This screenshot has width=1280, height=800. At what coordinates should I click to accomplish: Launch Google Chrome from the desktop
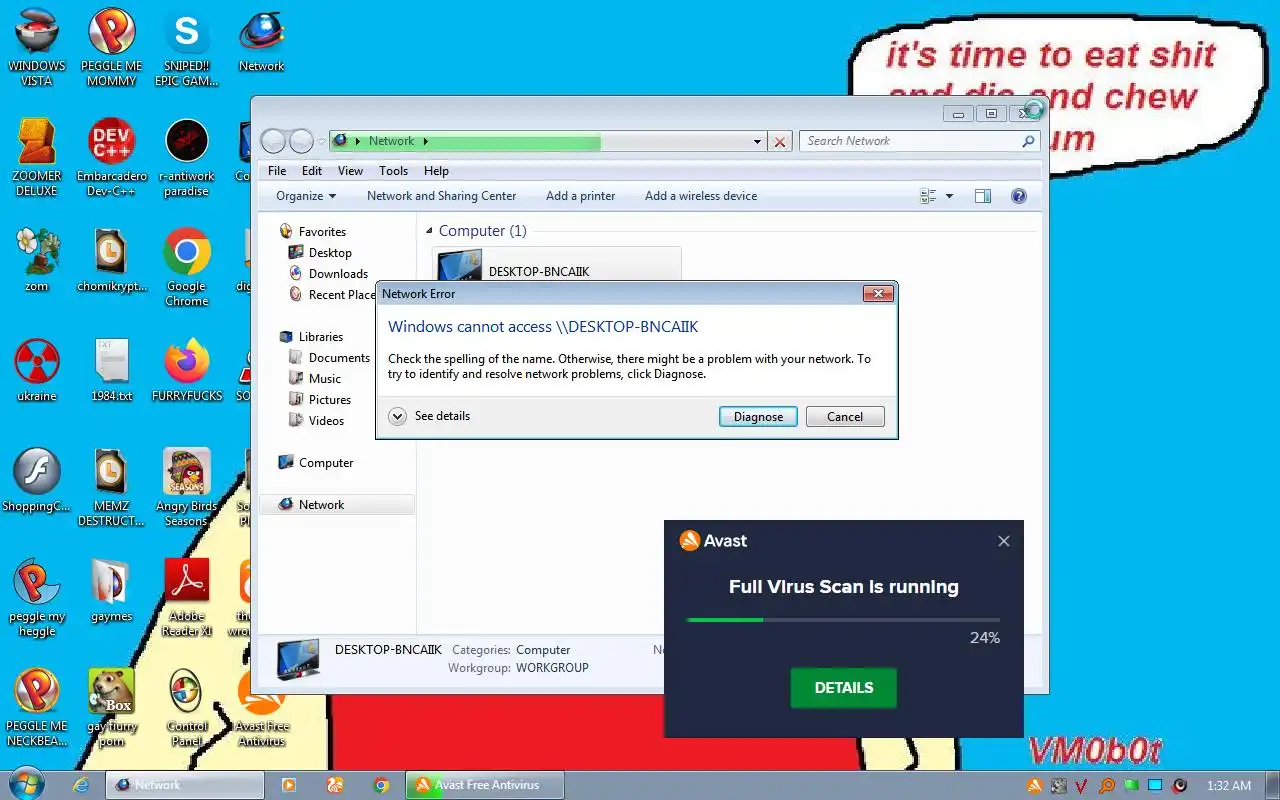pos(187,266)
